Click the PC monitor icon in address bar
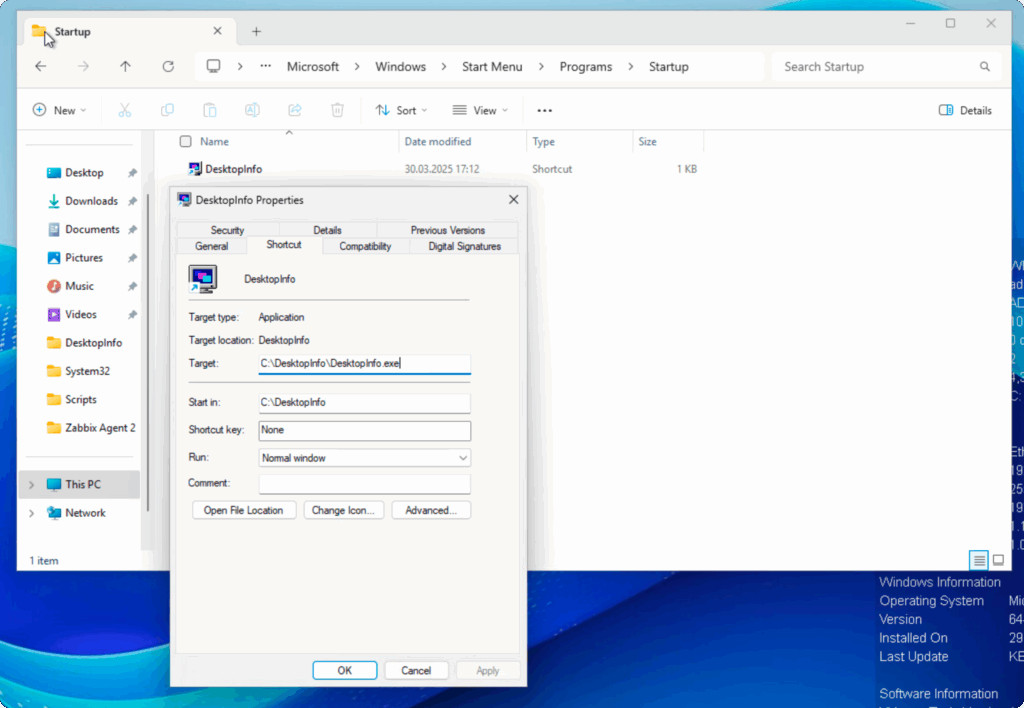Image resolution: width=1024 pixels, height=708 pixels. [214, 67]
